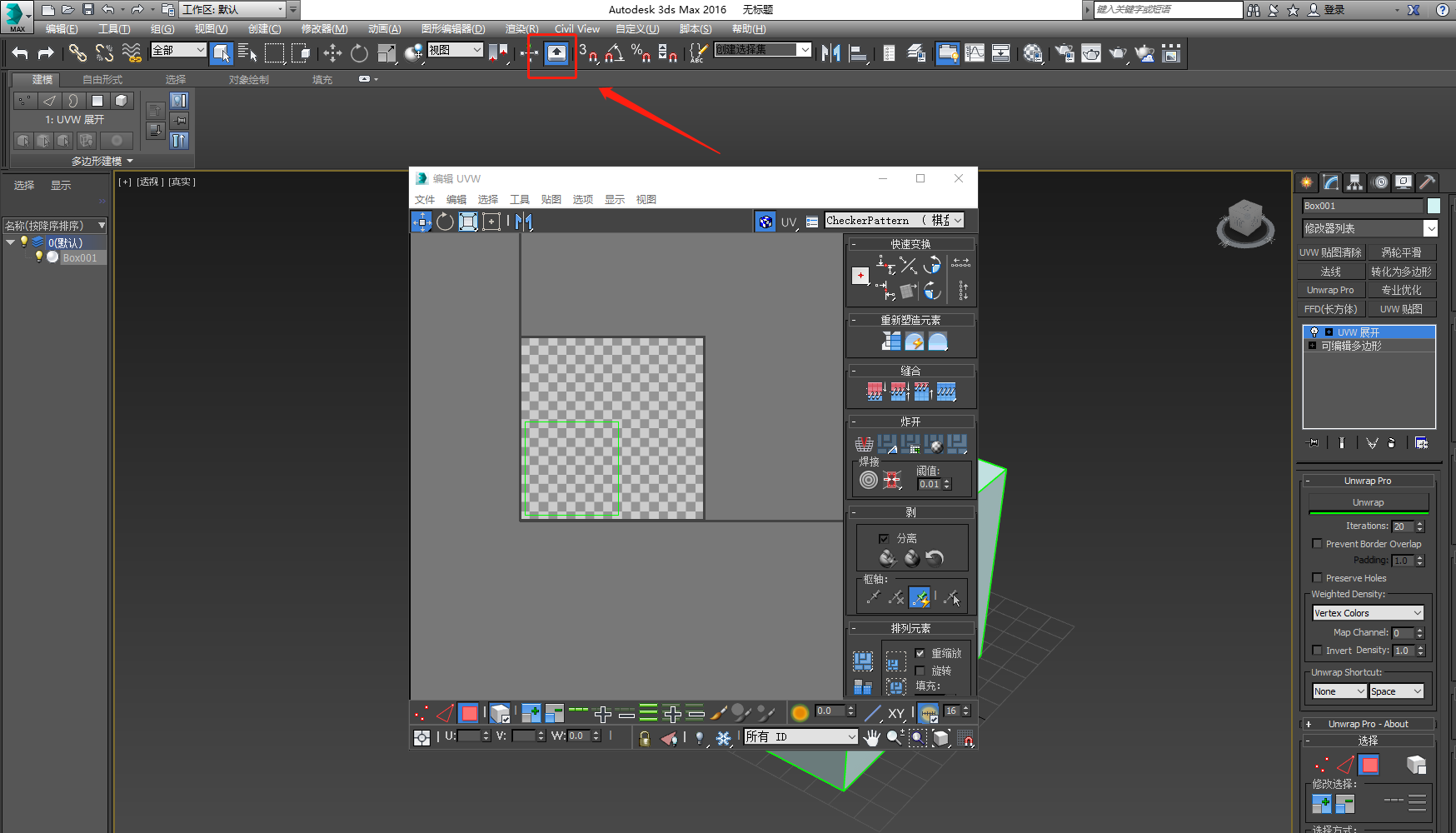Click the 涡轮平滑 modifier button
The width and height of the screenshot is (1456, 833).
pos(1401,252)
